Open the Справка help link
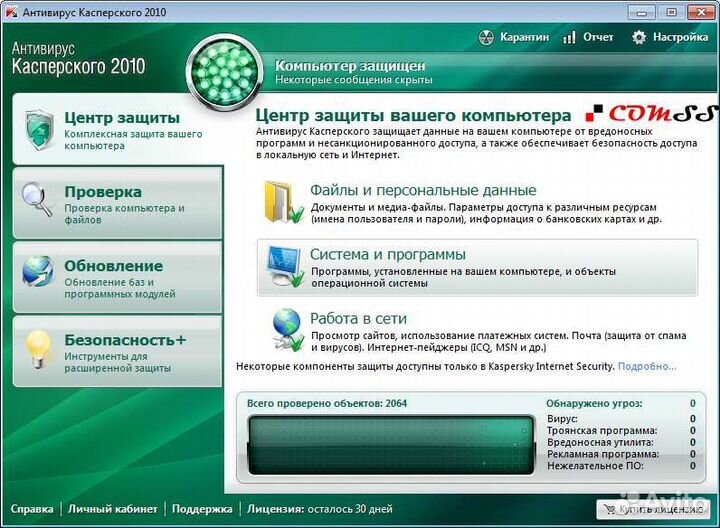Image resolution: width=720 pixels, height=528 pixels. click(x=32, y=509)
